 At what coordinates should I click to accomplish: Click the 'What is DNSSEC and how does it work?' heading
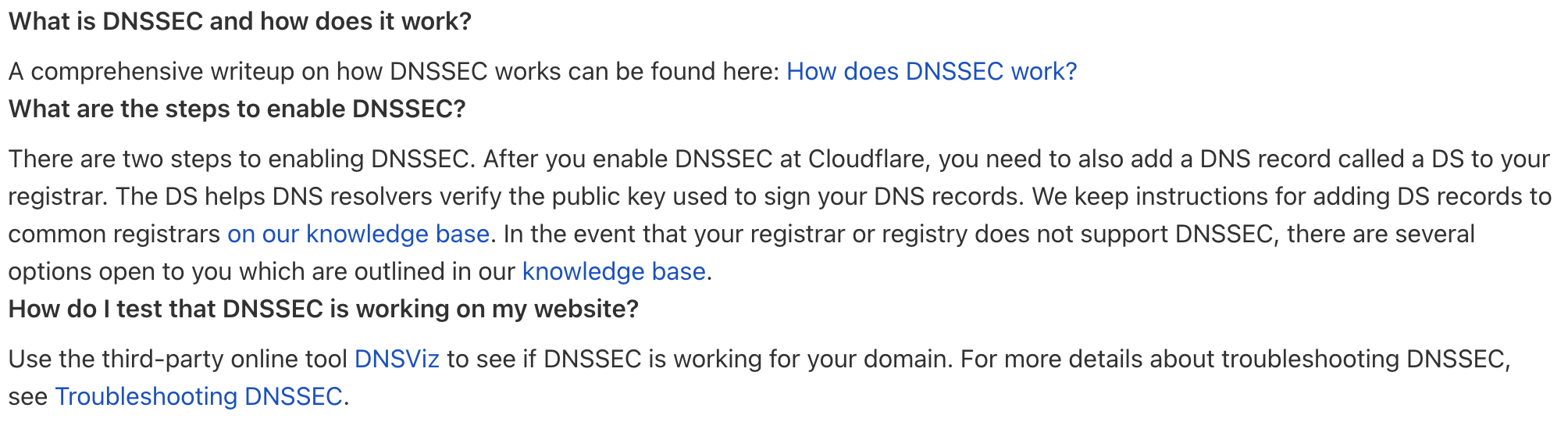pos(240,21)
